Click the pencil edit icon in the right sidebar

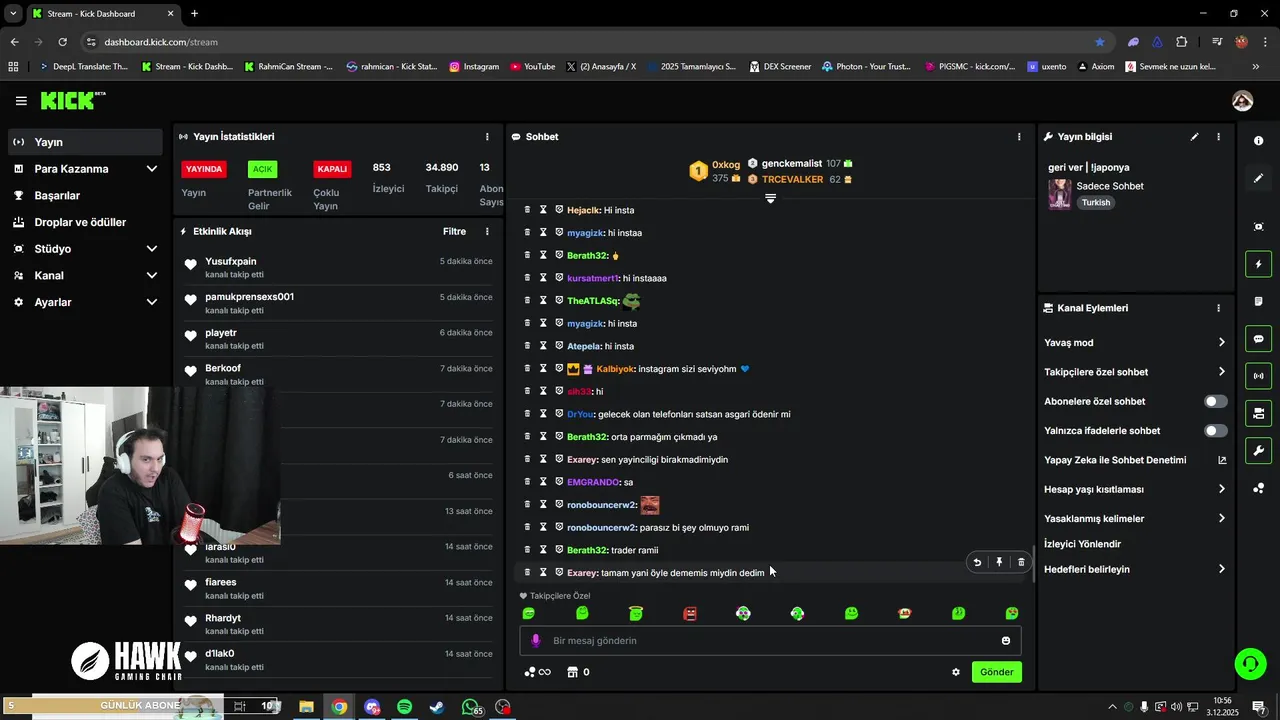(1258, 178)
